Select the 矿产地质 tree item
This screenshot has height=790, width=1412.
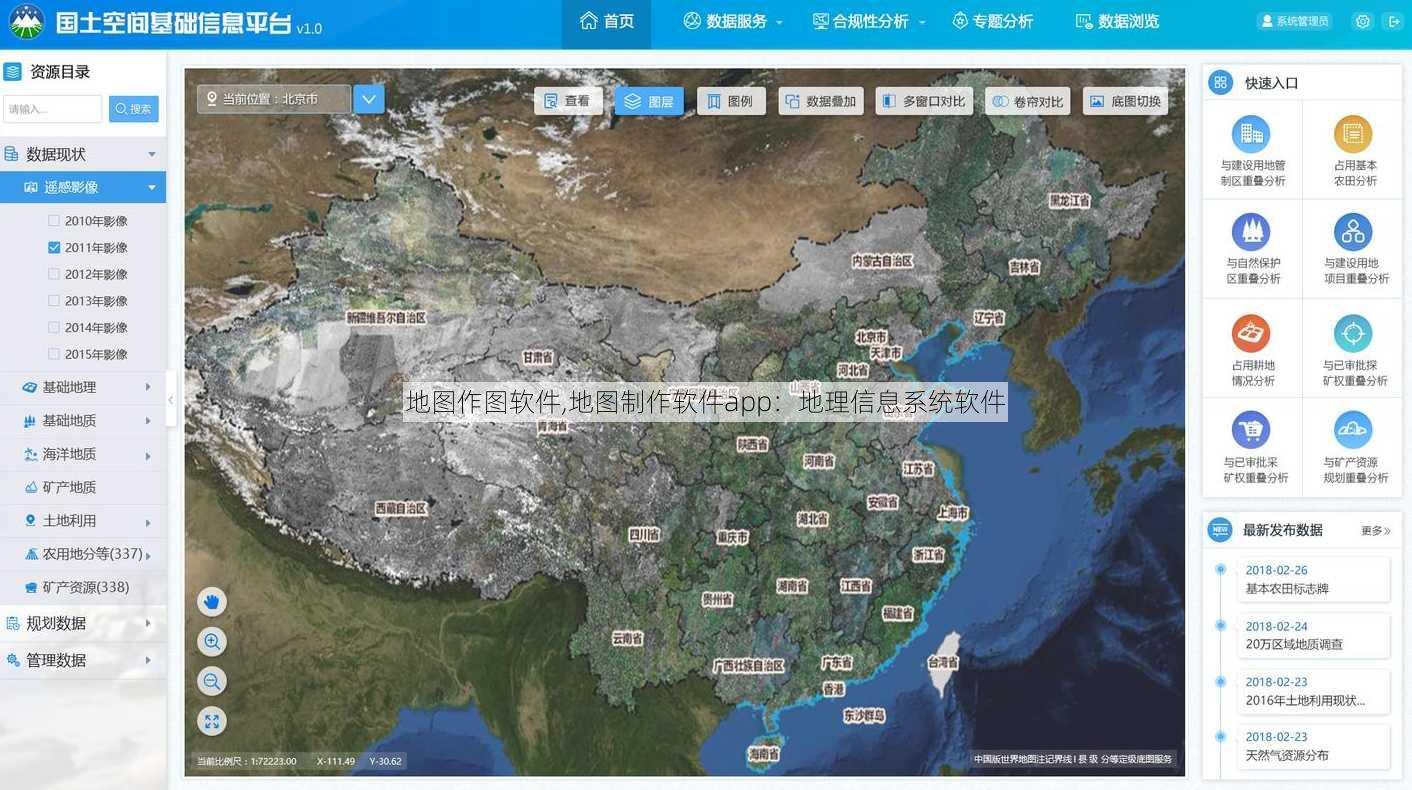coord(83,487)
